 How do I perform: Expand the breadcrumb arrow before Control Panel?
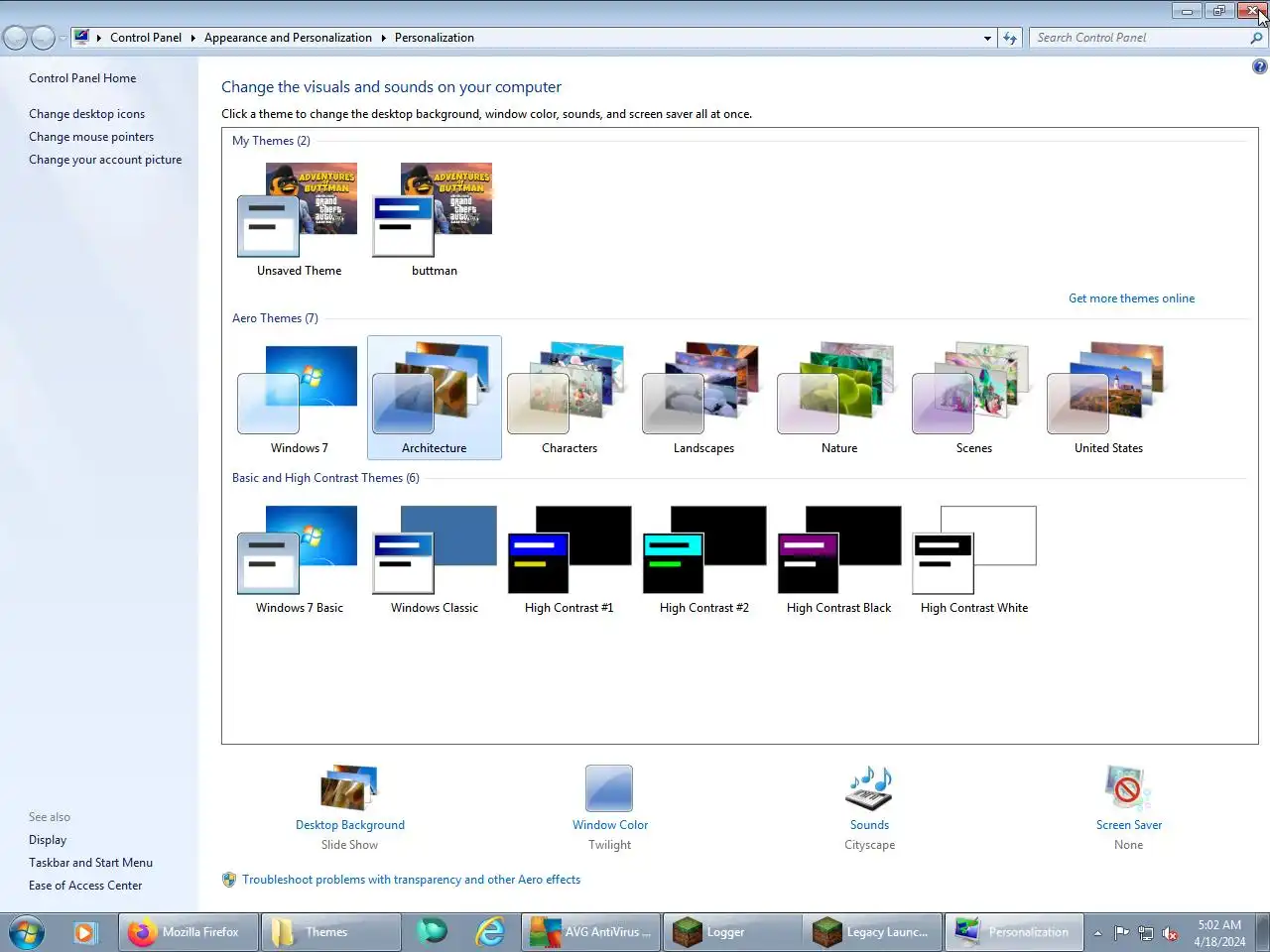(x=99, y=38)
